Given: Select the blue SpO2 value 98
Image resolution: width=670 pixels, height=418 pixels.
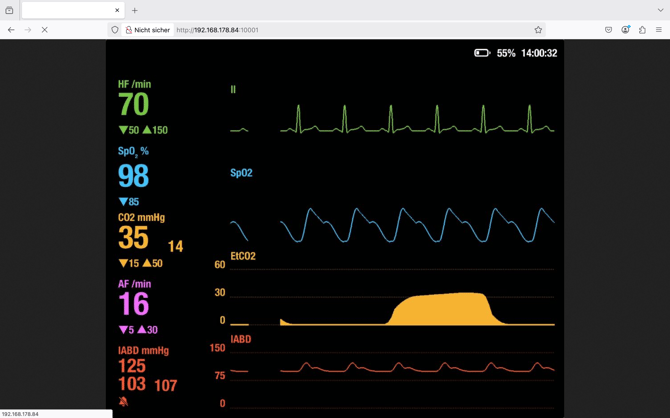Looking at the screenshot, I should pos(133,176).
